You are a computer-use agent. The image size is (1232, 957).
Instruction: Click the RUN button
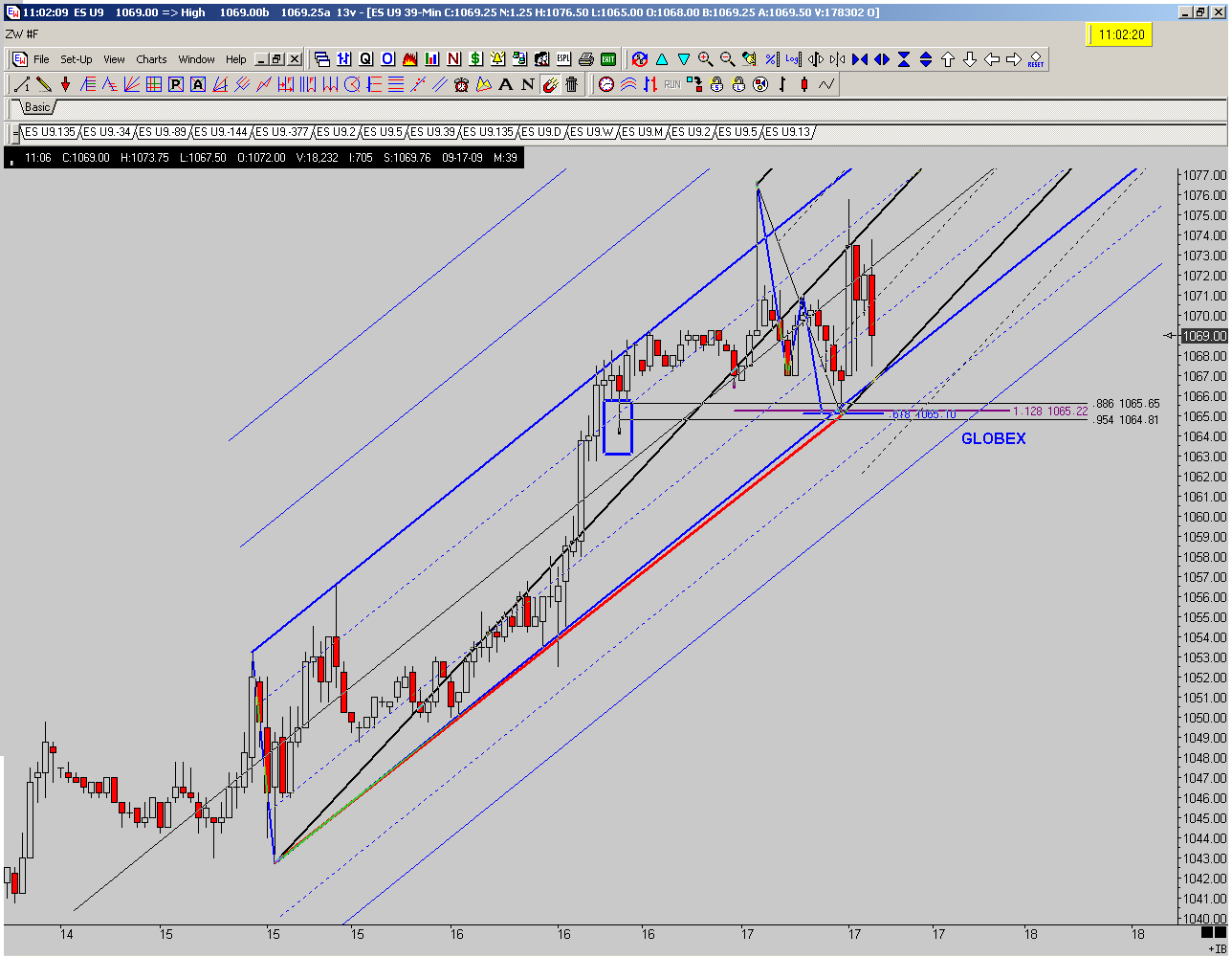[x=672, y=84]
